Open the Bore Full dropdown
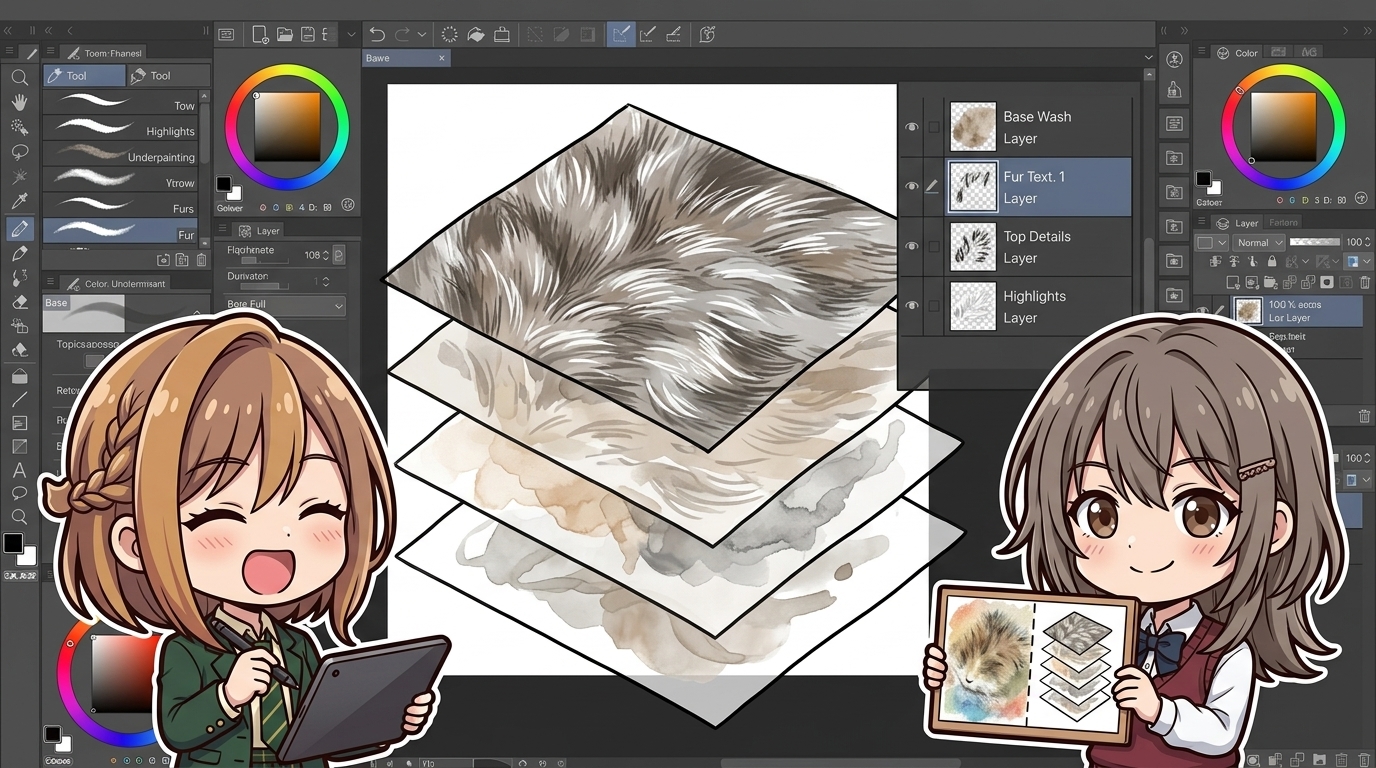The width and height of the screenshot is (1376, 768). (x=285, y=305)
